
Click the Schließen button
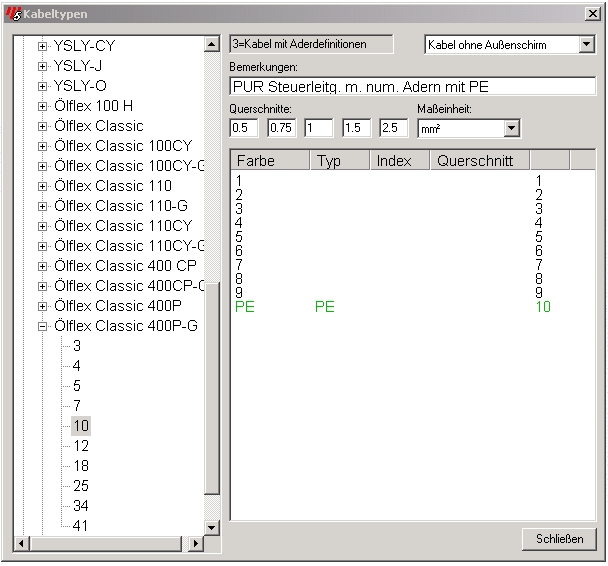pyautogui.click(x=559, y=539)
